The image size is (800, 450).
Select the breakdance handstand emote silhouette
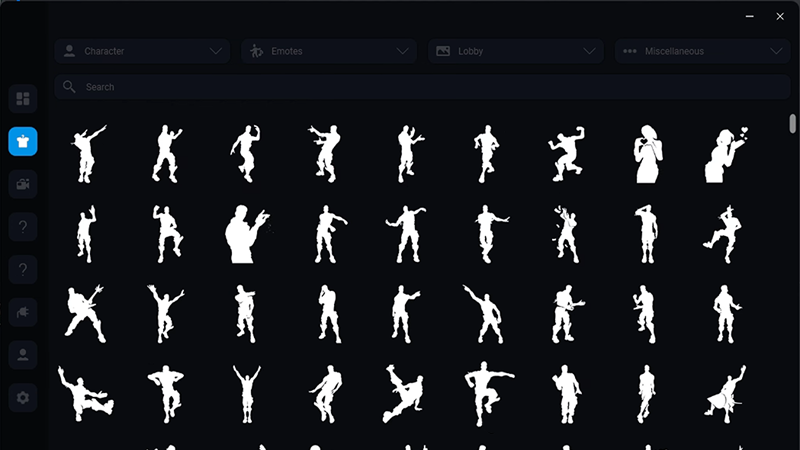coord(403,393)
